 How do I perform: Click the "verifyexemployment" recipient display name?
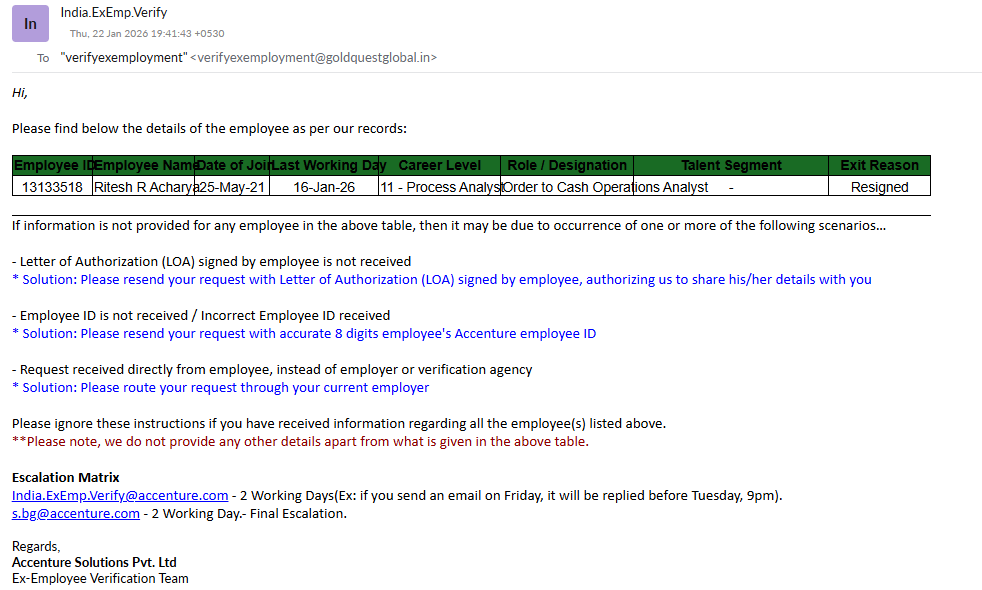[123, 58]
